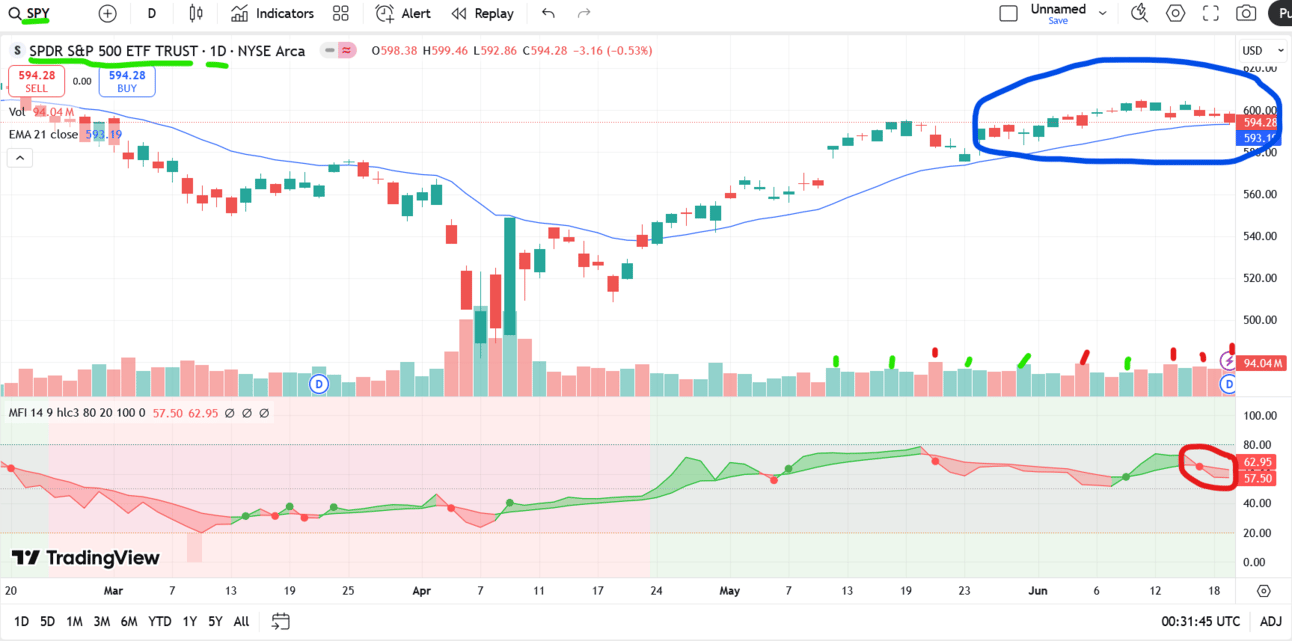Open time axis settings gear

pos(1264,591)
